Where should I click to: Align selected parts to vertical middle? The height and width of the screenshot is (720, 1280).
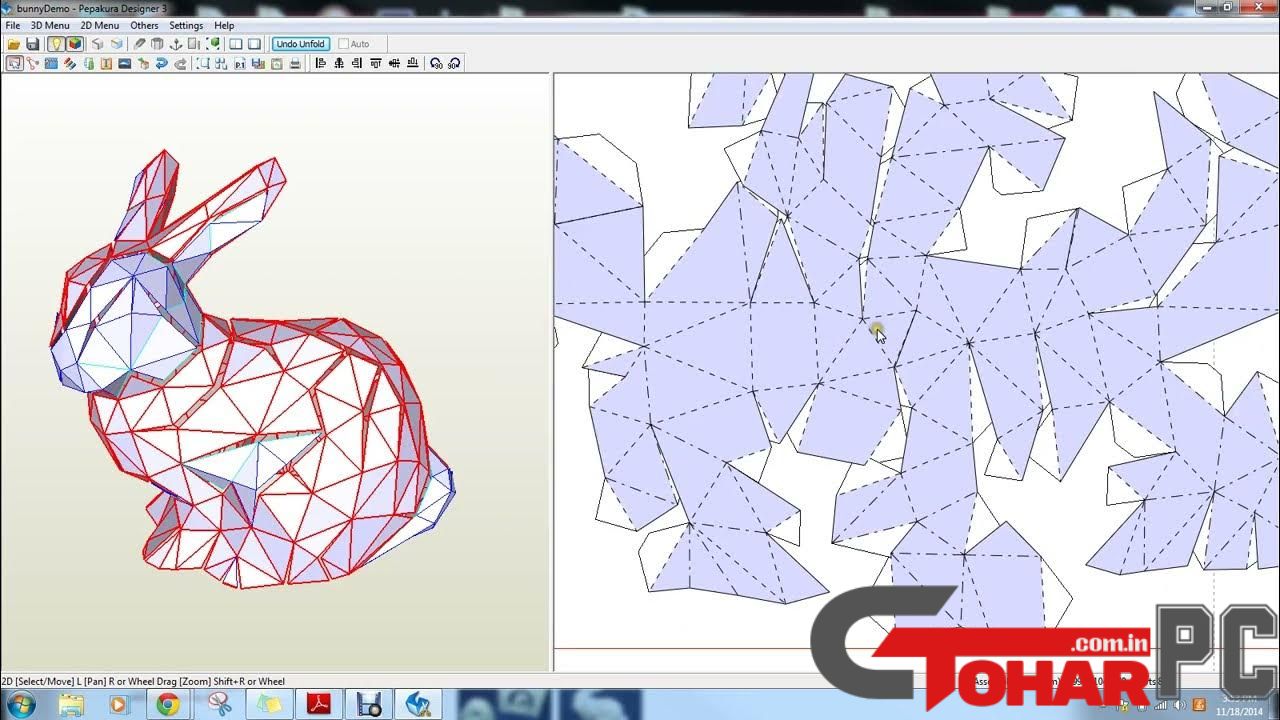tap(394, 63)
